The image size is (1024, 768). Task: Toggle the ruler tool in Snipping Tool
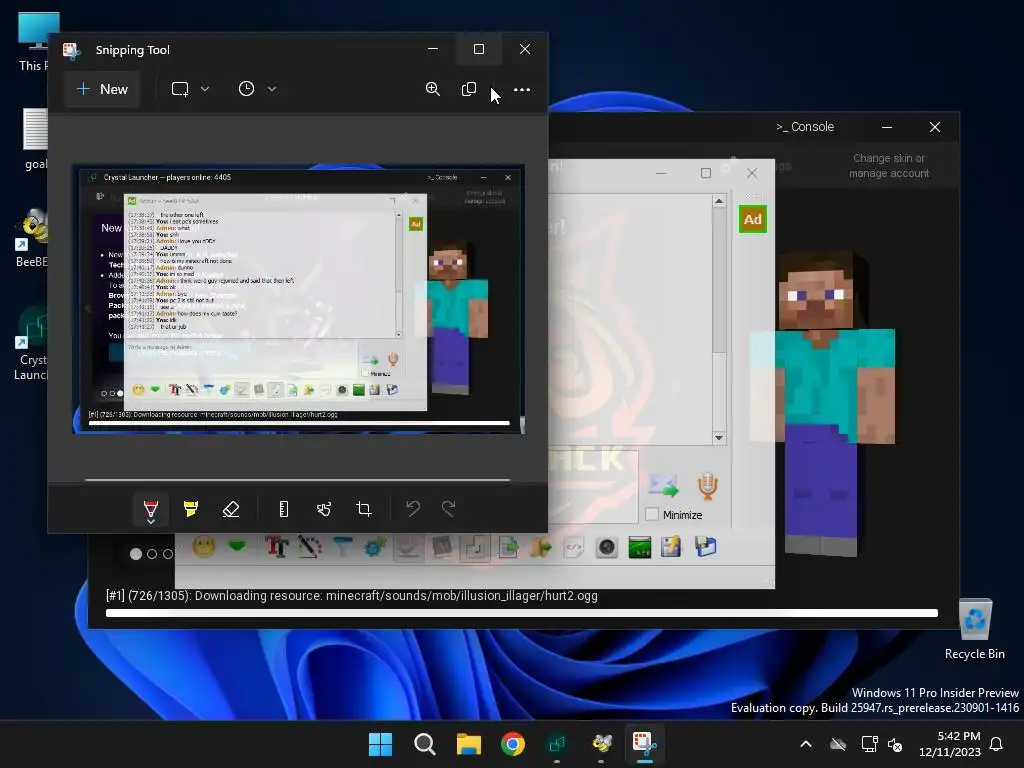point(283,509)
